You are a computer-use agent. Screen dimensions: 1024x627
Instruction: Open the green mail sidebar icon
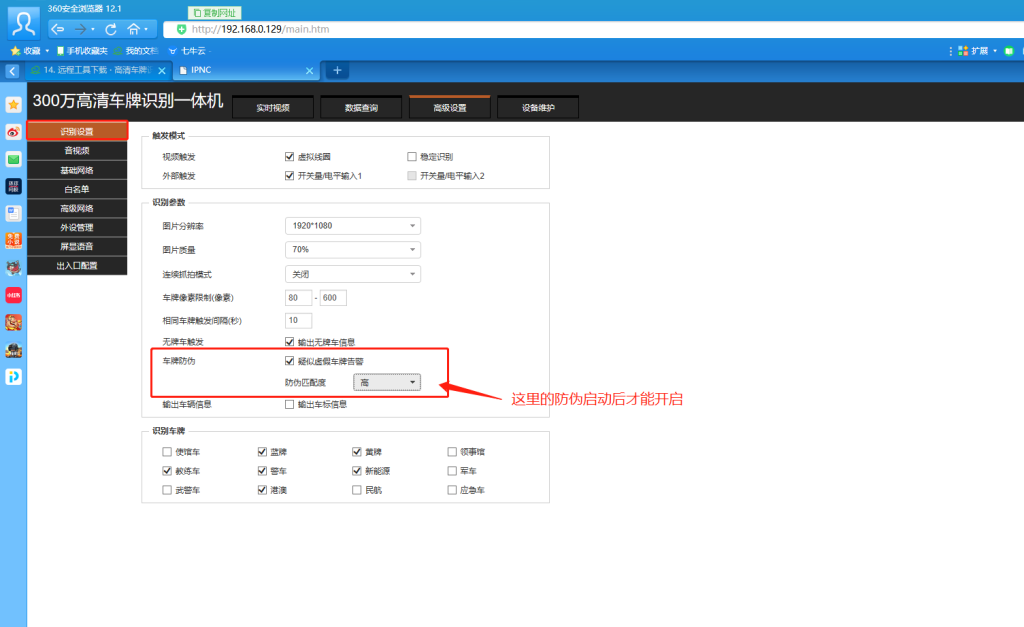14,159
